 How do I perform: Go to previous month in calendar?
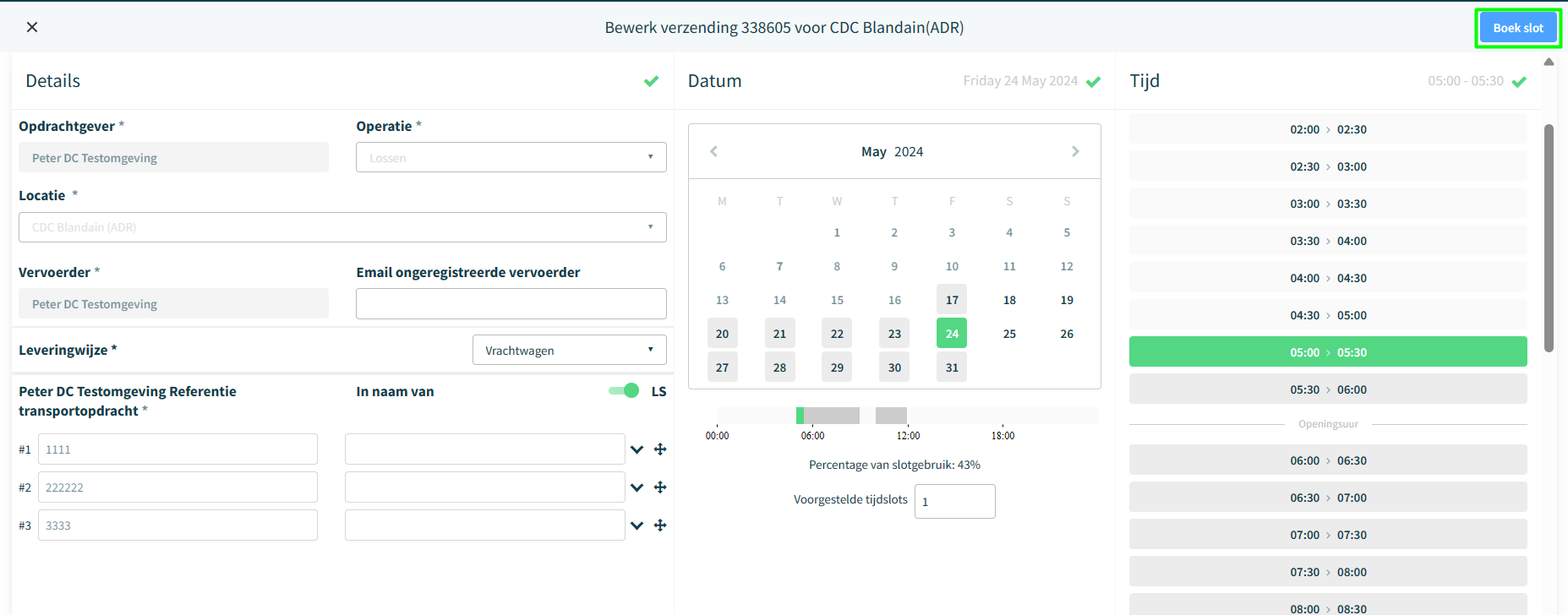(714, 151)
